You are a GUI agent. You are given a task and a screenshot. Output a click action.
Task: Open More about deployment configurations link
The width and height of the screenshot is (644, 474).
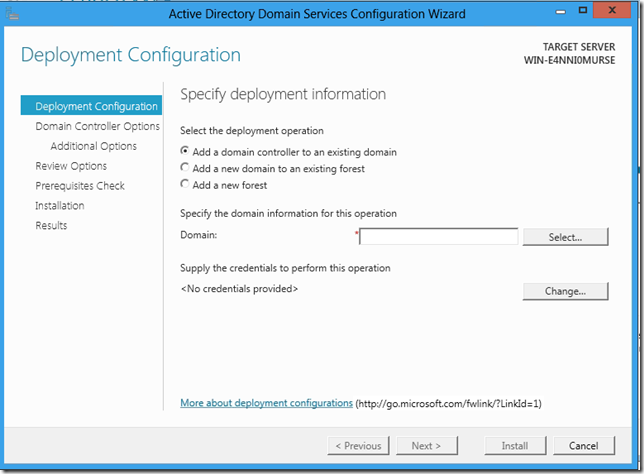tap(267, 403)
